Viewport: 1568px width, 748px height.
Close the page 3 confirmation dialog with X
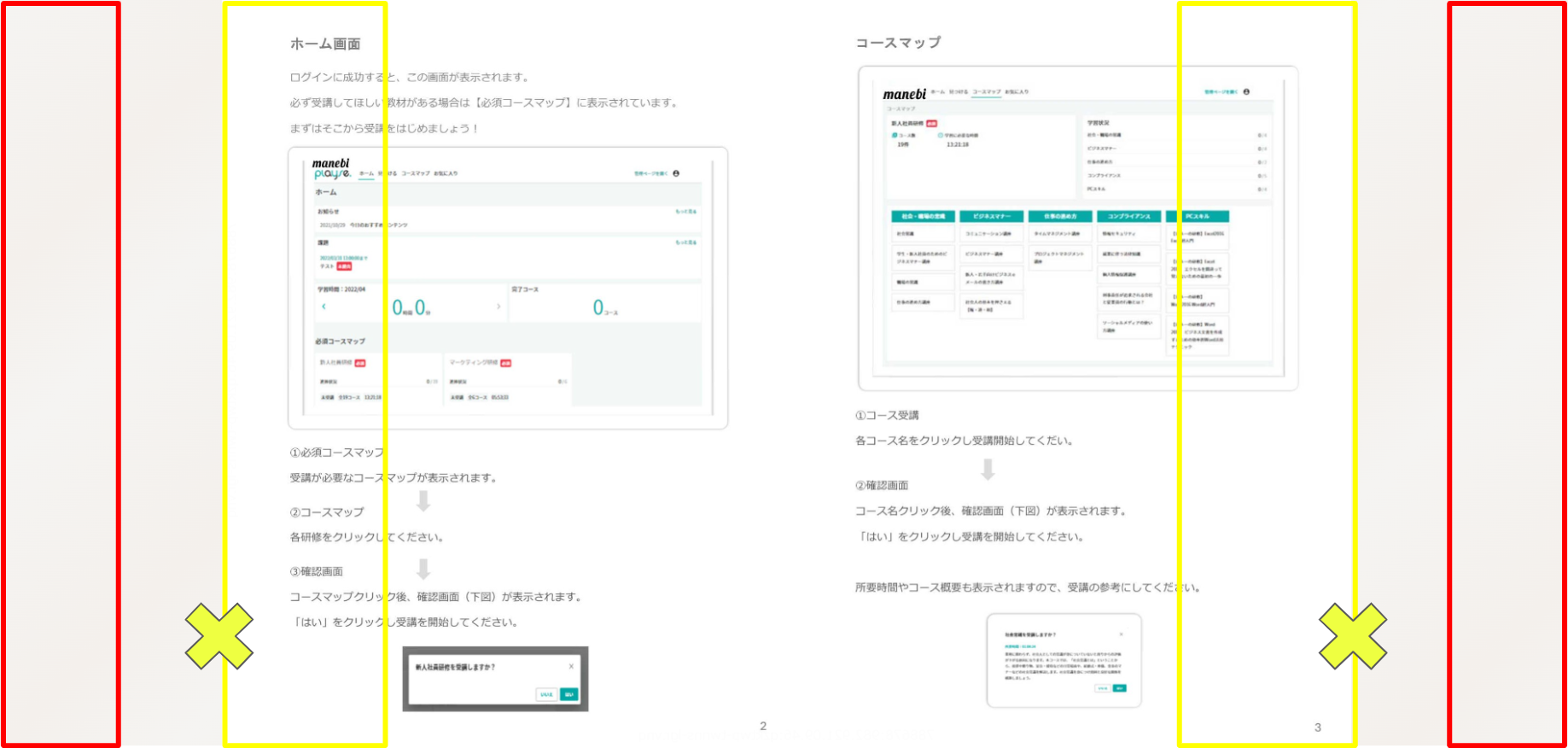point(1121,634)
